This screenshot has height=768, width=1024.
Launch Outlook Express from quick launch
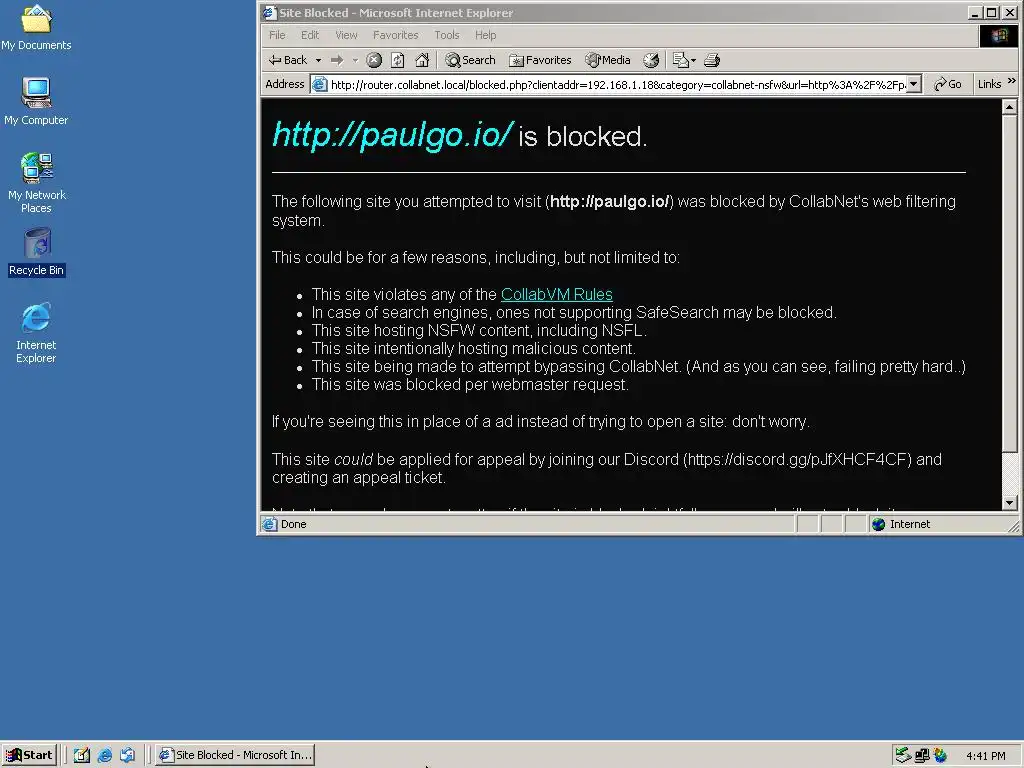pos(127,755)
